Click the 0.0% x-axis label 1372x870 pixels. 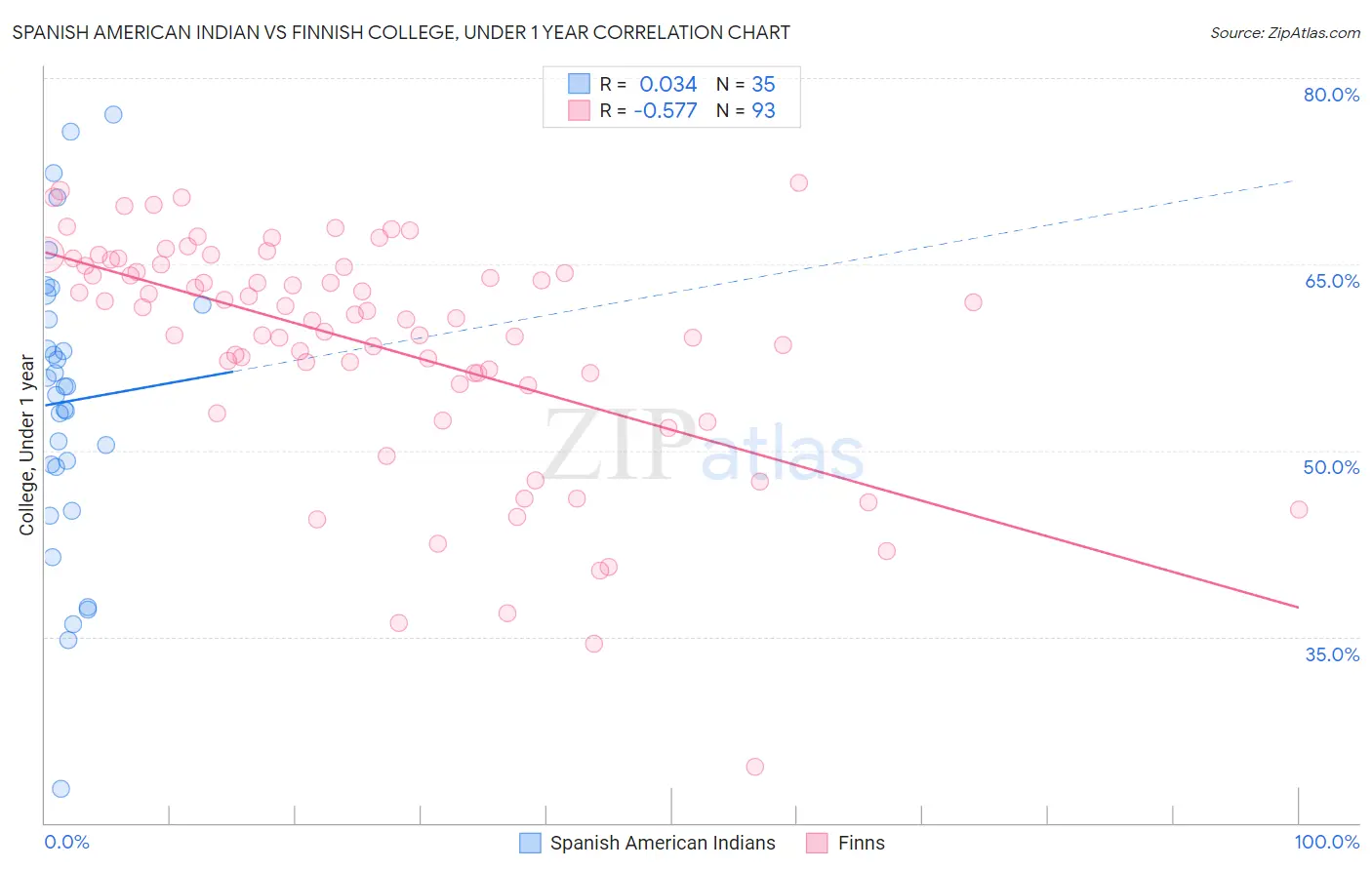point(66,842)
